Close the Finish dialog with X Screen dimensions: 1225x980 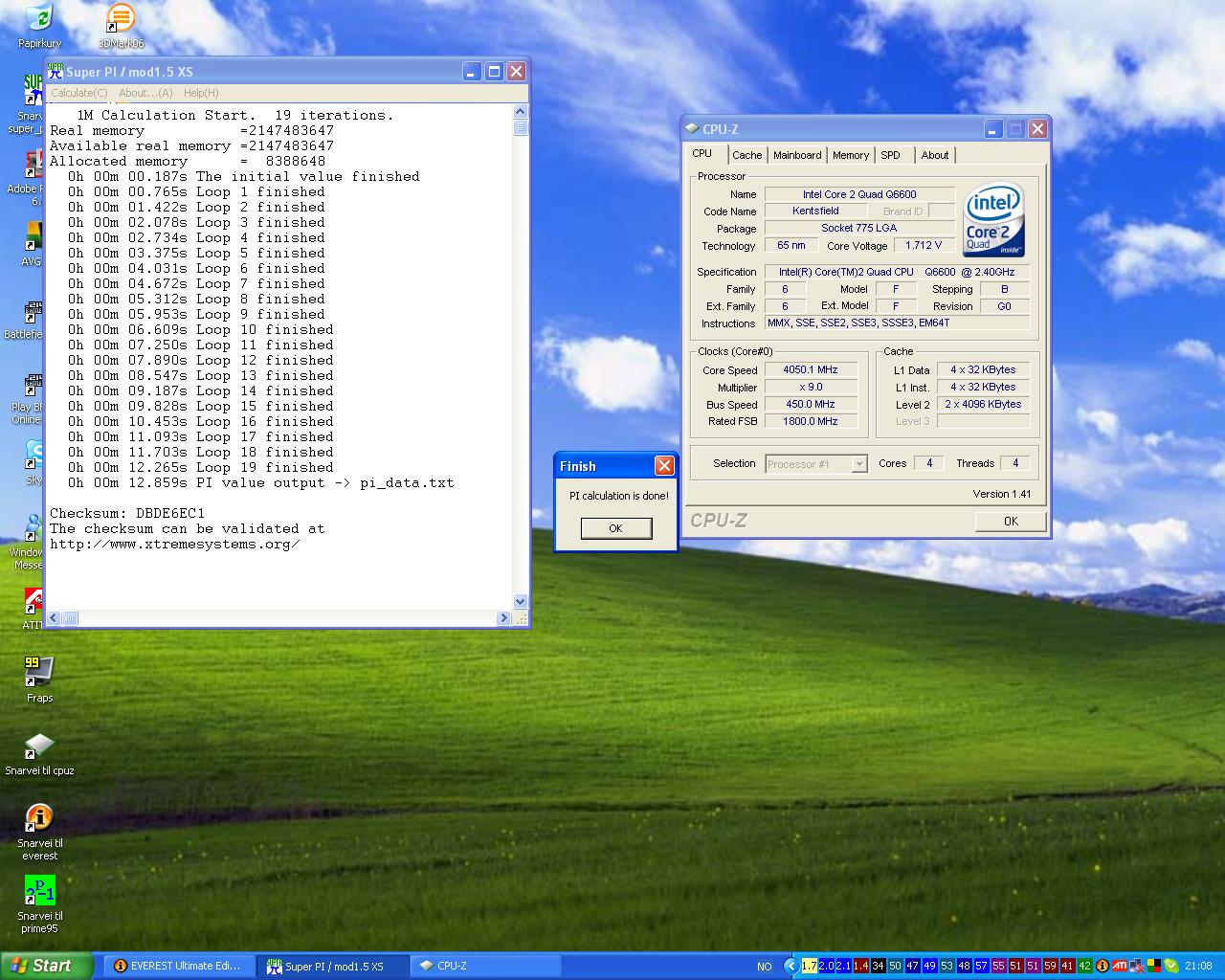pyautogui.click(x=664, y=466)
